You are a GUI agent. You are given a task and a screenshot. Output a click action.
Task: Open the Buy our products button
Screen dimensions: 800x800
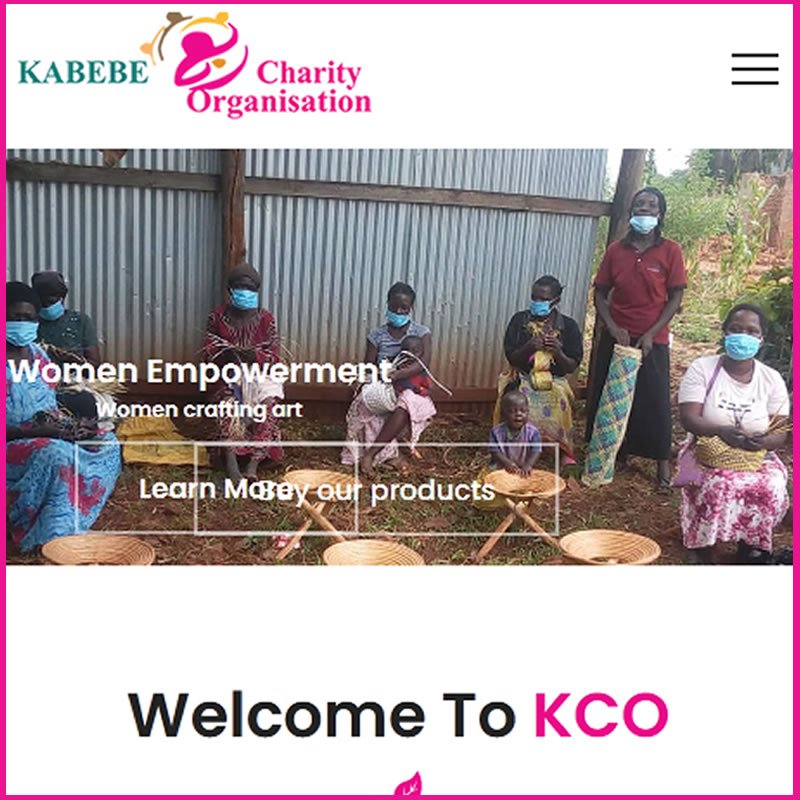tap(377, 490)
